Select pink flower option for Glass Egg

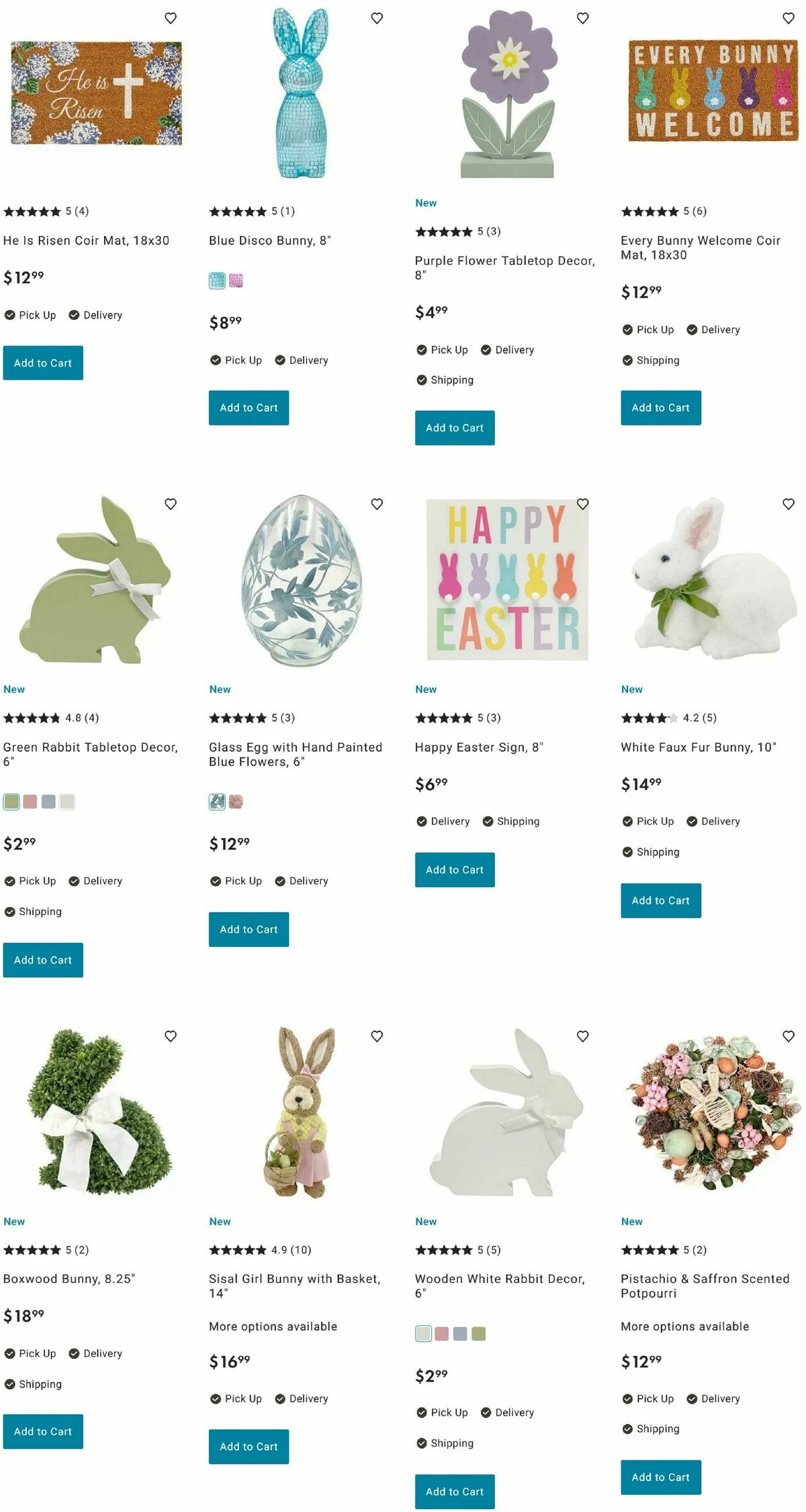pos(236,802)
